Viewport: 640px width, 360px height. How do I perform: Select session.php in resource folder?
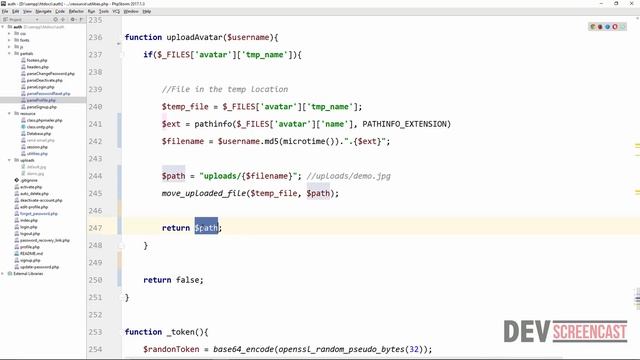(34, 147)
